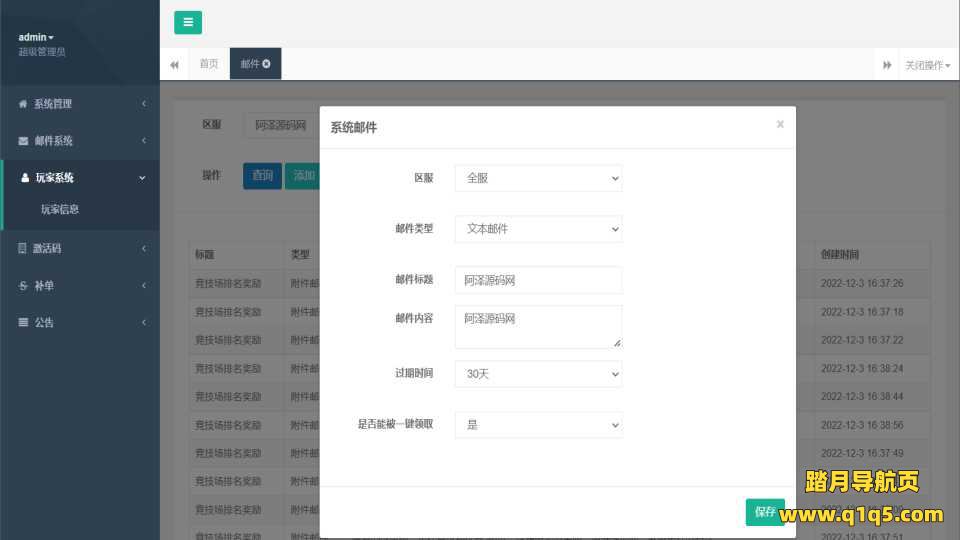Close the 邮件 tab with its x icon
The width and height of the screenshot is (960, 540).
[x=267, y=64]
